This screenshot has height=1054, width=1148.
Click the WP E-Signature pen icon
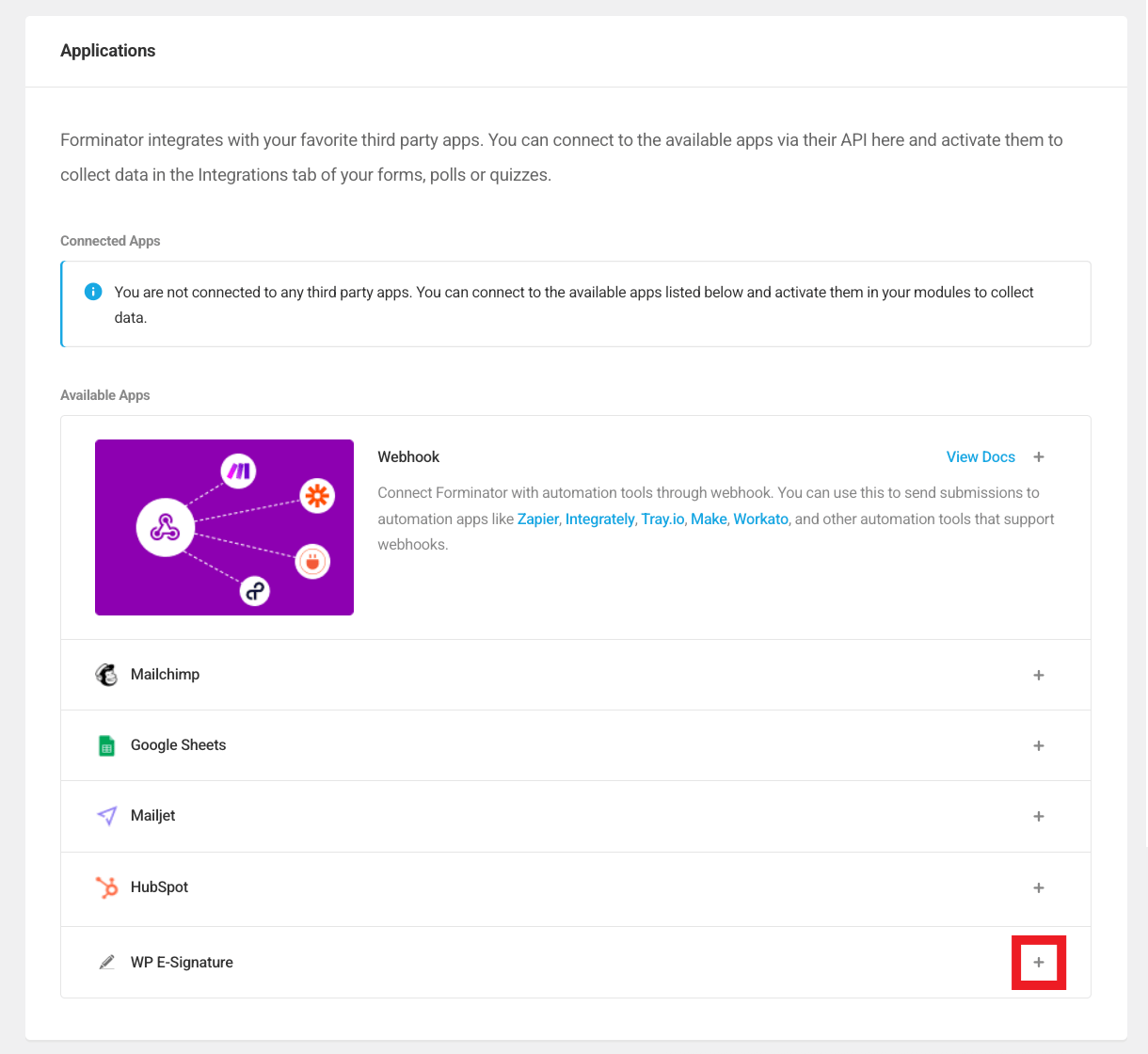(106, 962)
